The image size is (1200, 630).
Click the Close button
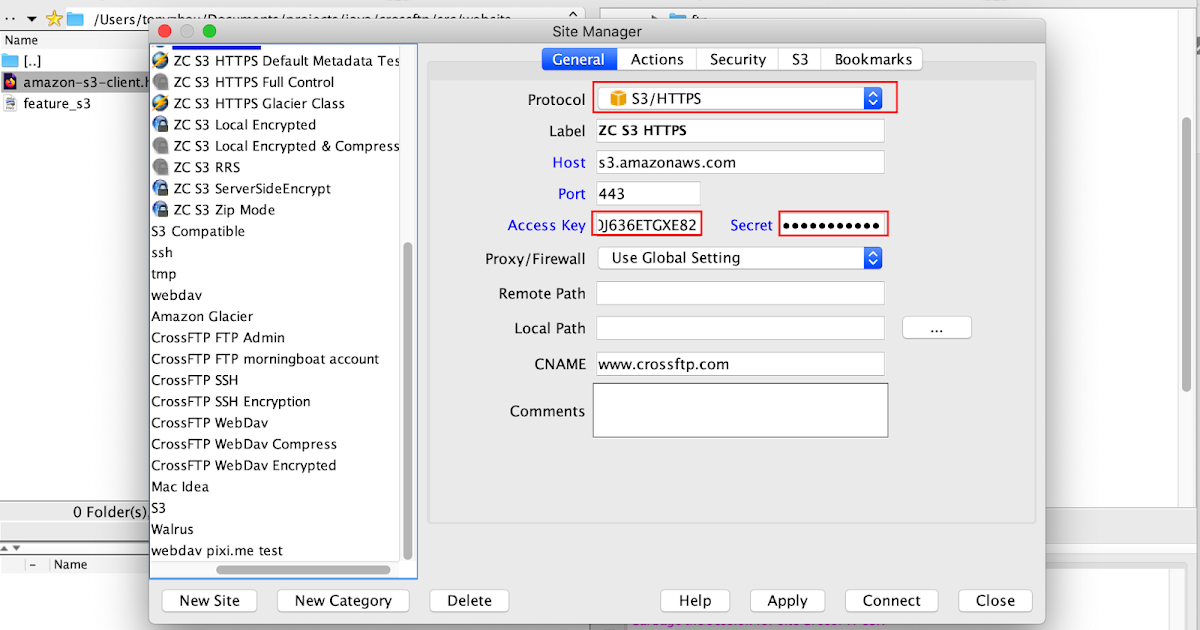pos(995,601)
